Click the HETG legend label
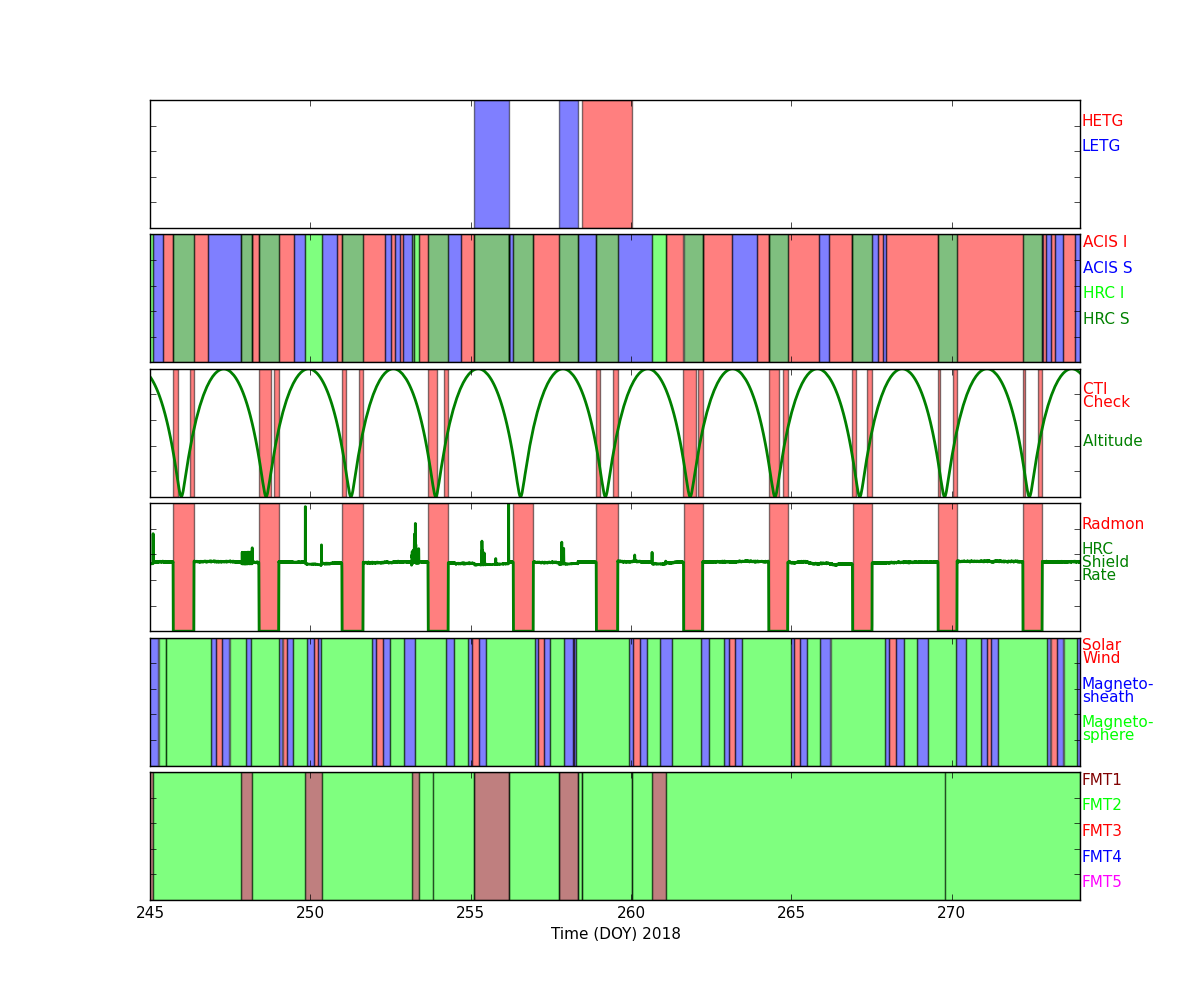1200x1000 pixels. pos(1102,121)
